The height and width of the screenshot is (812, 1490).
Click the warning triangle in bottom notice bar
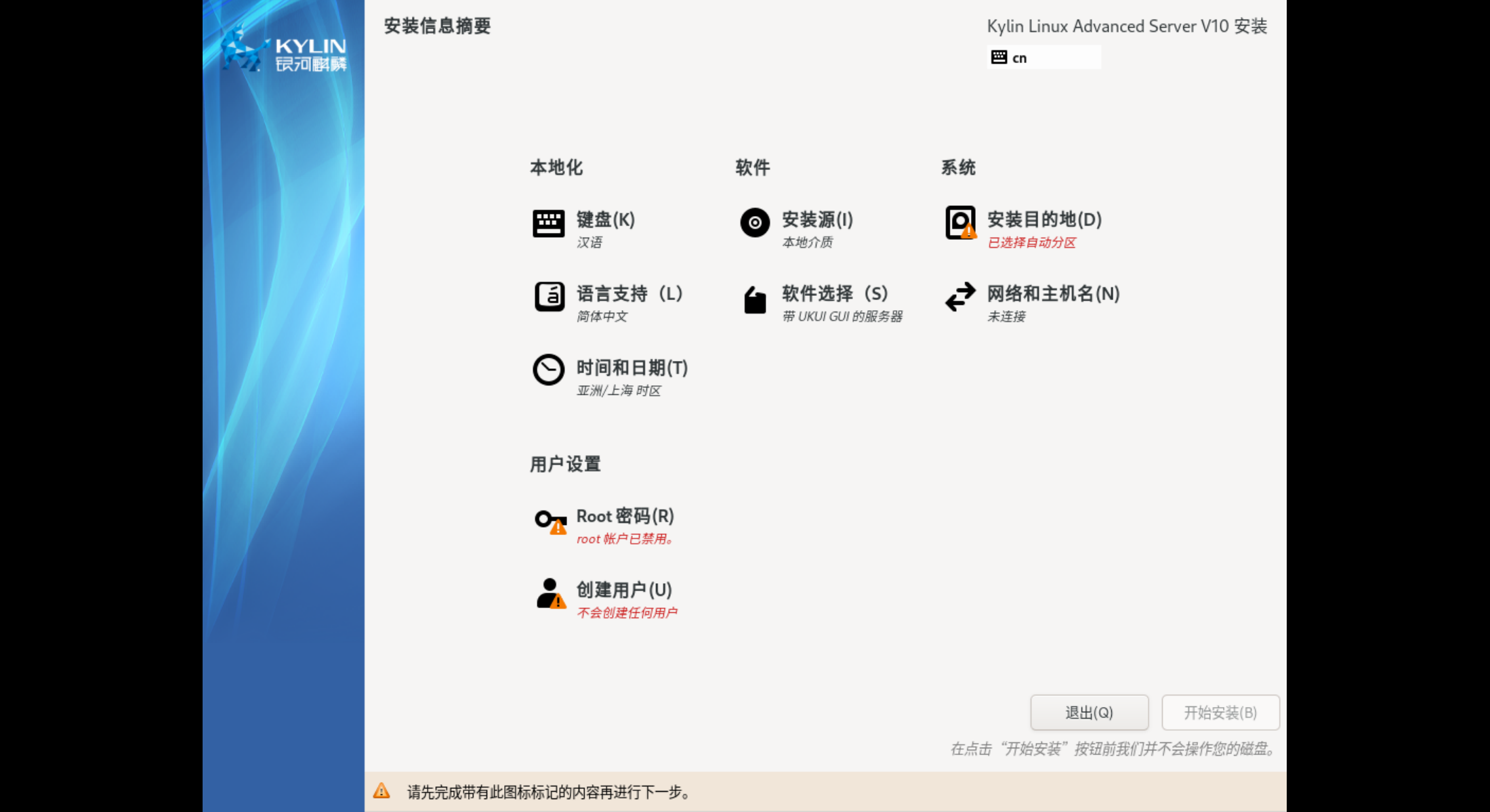(x=381, y=791)
